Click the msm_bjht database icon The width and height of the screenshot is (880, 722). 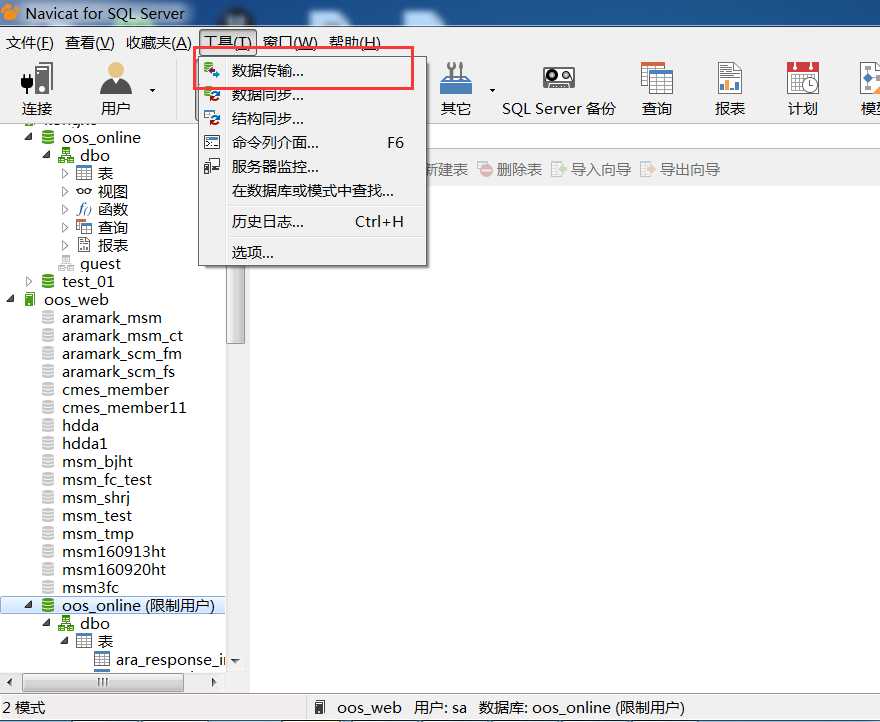pyautogui.click(x=48, y=461)
